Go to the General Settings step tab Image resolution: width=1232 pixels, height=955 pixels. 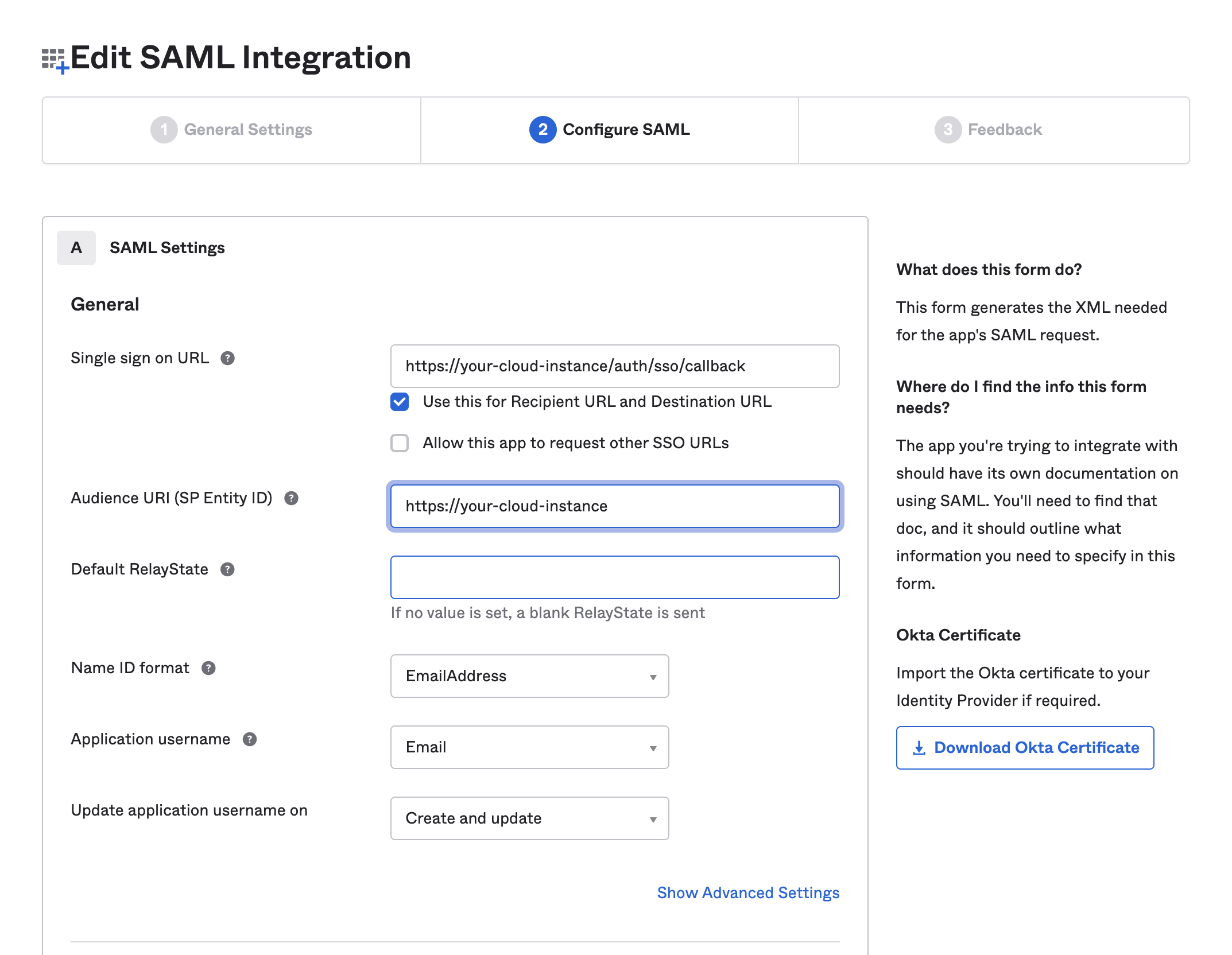(232, 130)
